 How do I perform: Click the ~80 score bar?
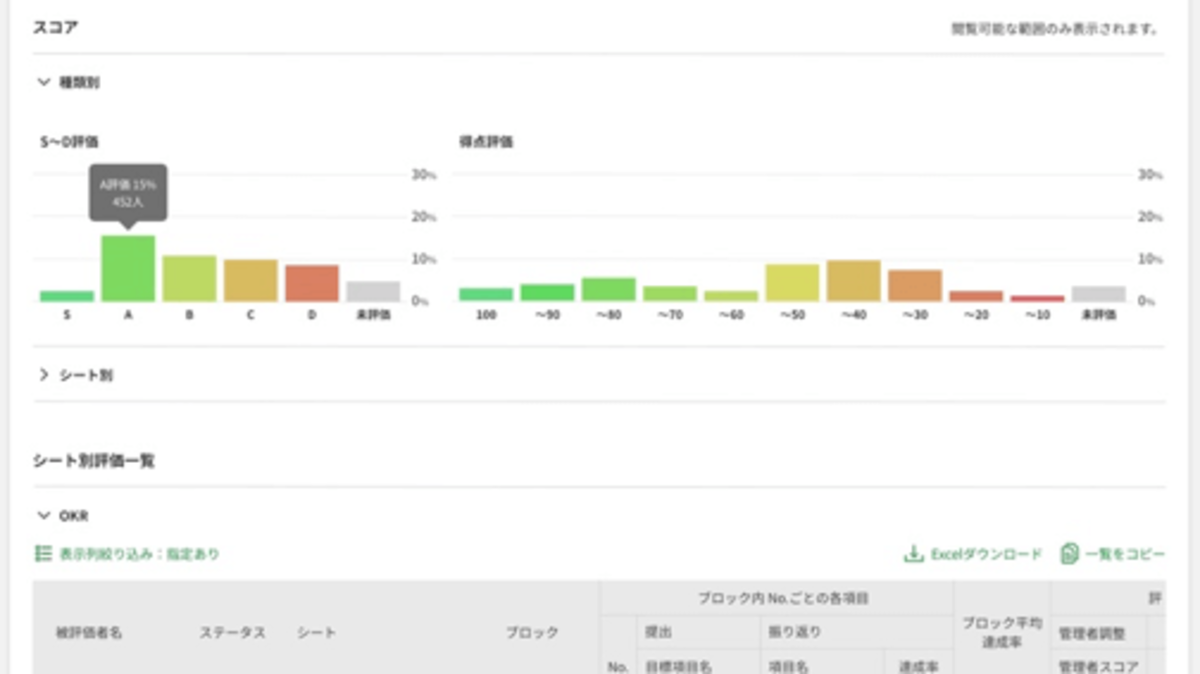[608, 289]
